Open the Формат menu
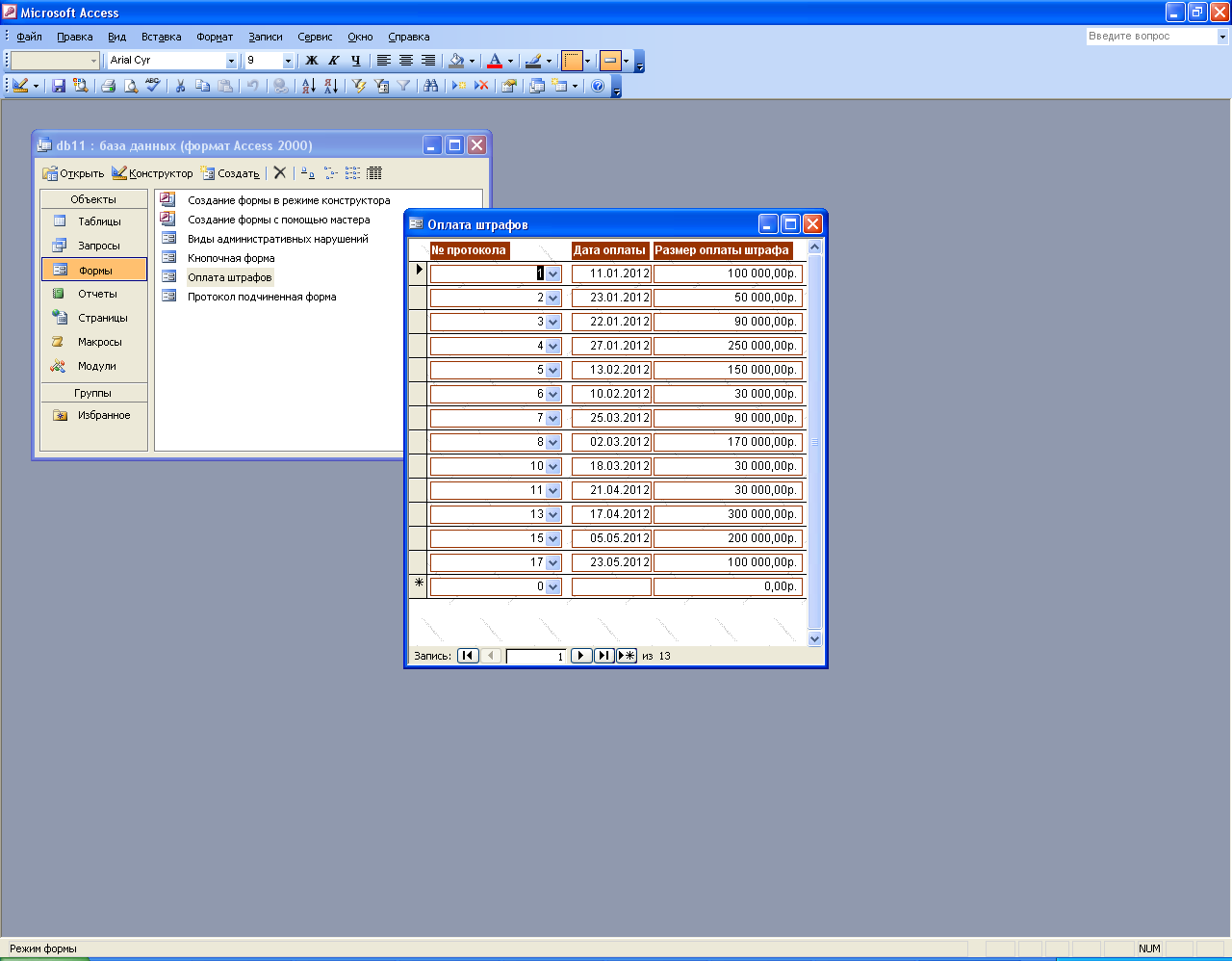Image resolution: width=1232 pixels, height=961 pixels. [215, 37]
